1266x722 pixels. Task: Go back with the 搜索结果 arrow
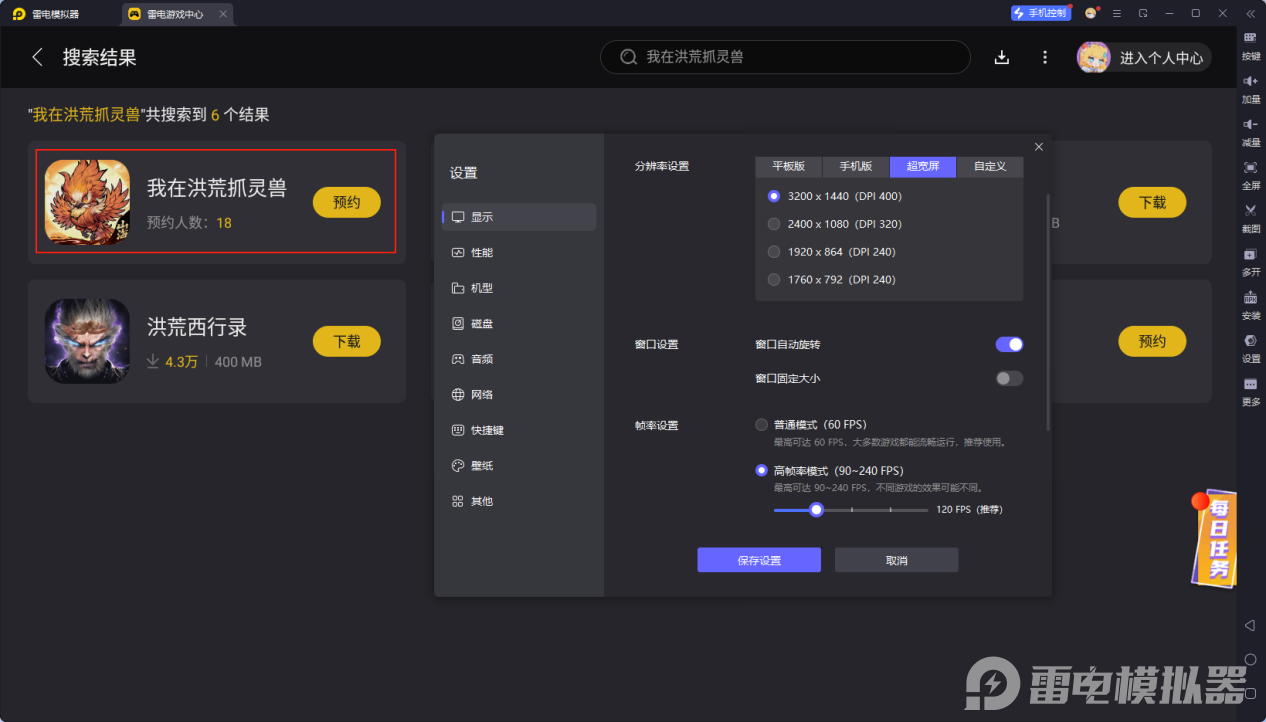tap(38, 57)
